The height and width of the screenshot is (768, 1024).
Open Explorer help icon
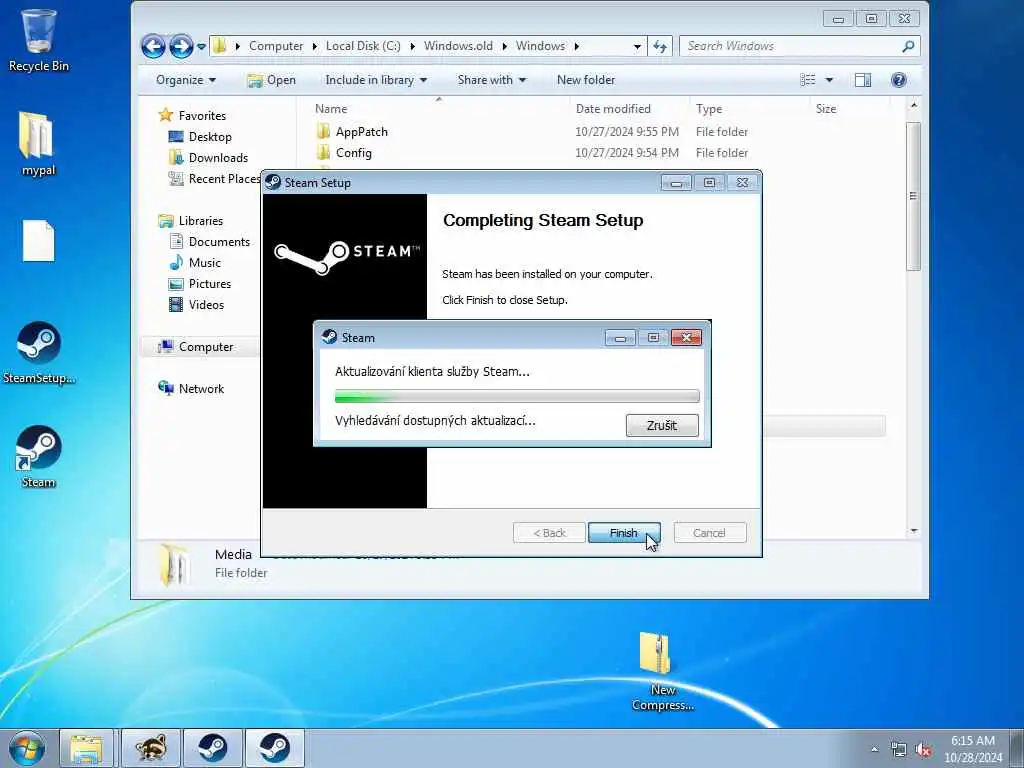(899, 80)
